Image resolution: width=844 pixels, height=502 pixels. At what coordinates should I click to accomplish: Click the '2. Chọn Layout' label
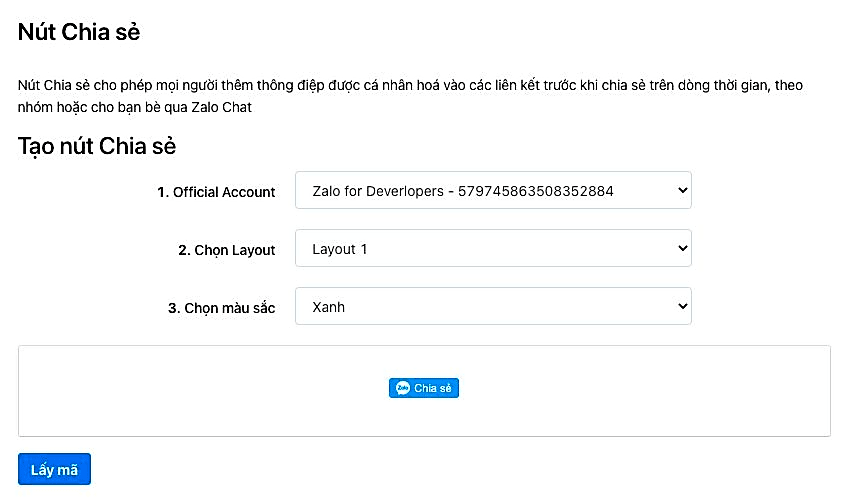pos(227,250)
